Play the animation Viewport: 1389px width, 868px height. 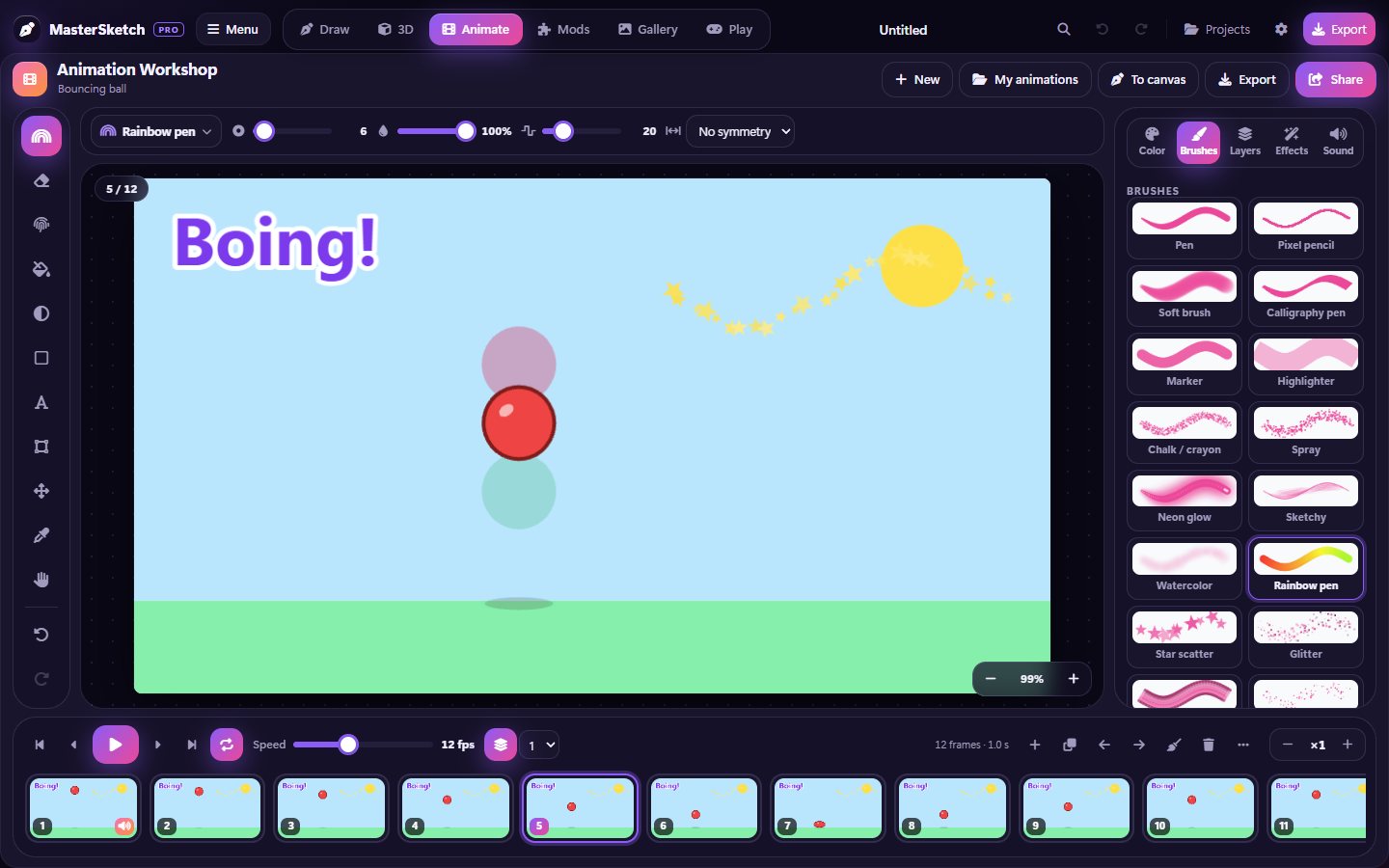pyautogui.click(x=116, y=745)
